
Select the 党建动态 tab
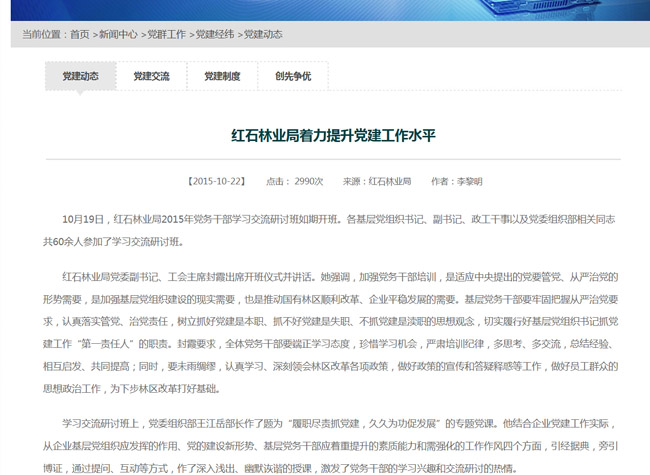point(80,76)
